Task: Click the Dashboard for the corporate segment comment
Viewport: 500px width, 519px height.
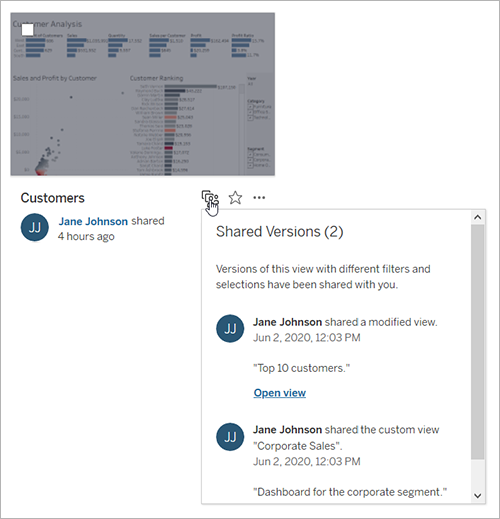Action: (350, 492)
